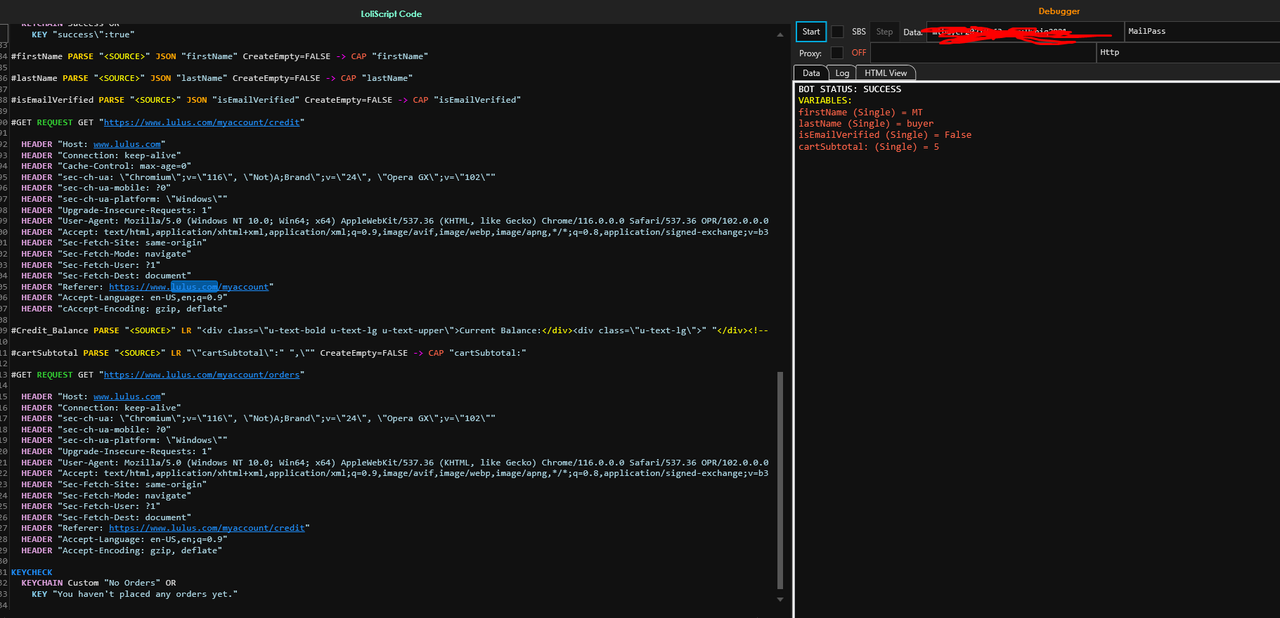Click the Start button in Debugger
Screen dimensions: 1280x618
point(811,32)
